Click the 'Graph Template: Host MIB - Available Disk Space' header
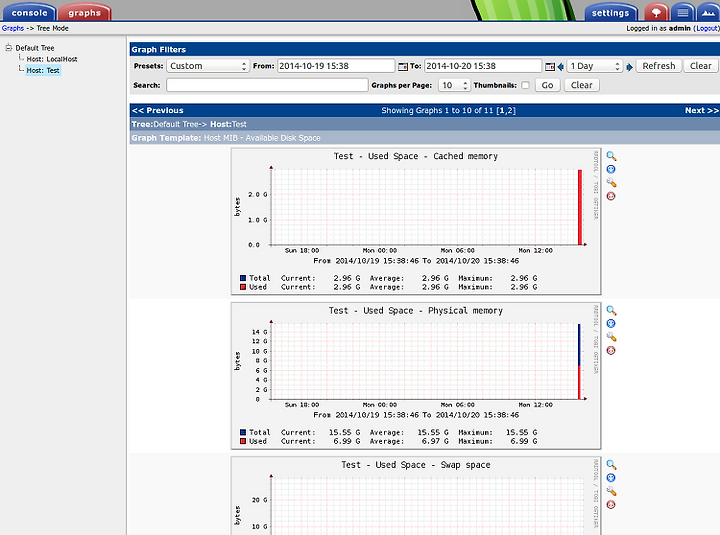The height and width of the screenshot is (535, 720). point(226,138)
